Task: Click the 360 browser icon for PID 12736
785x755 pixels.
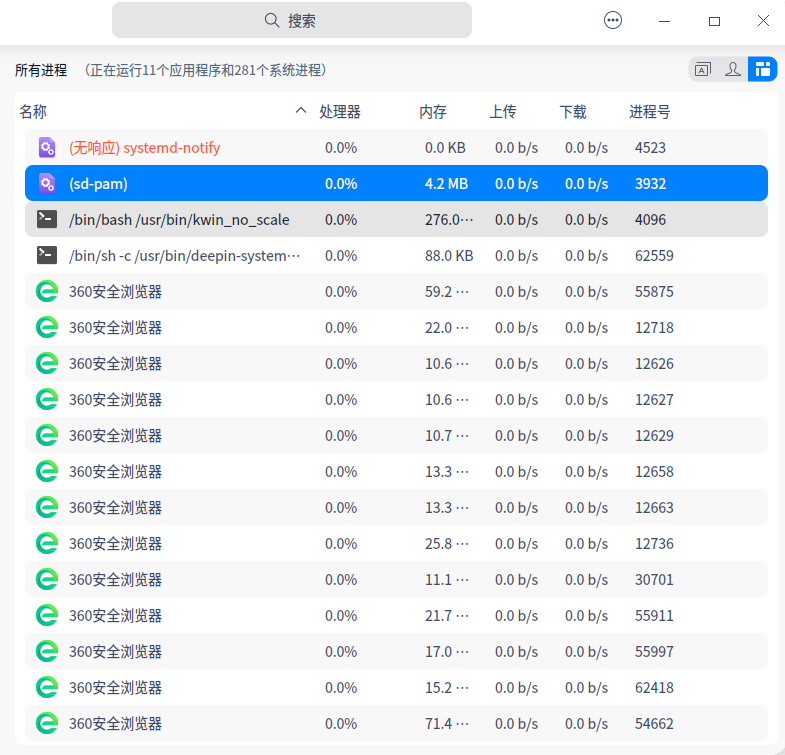Action: coord(47,544)
